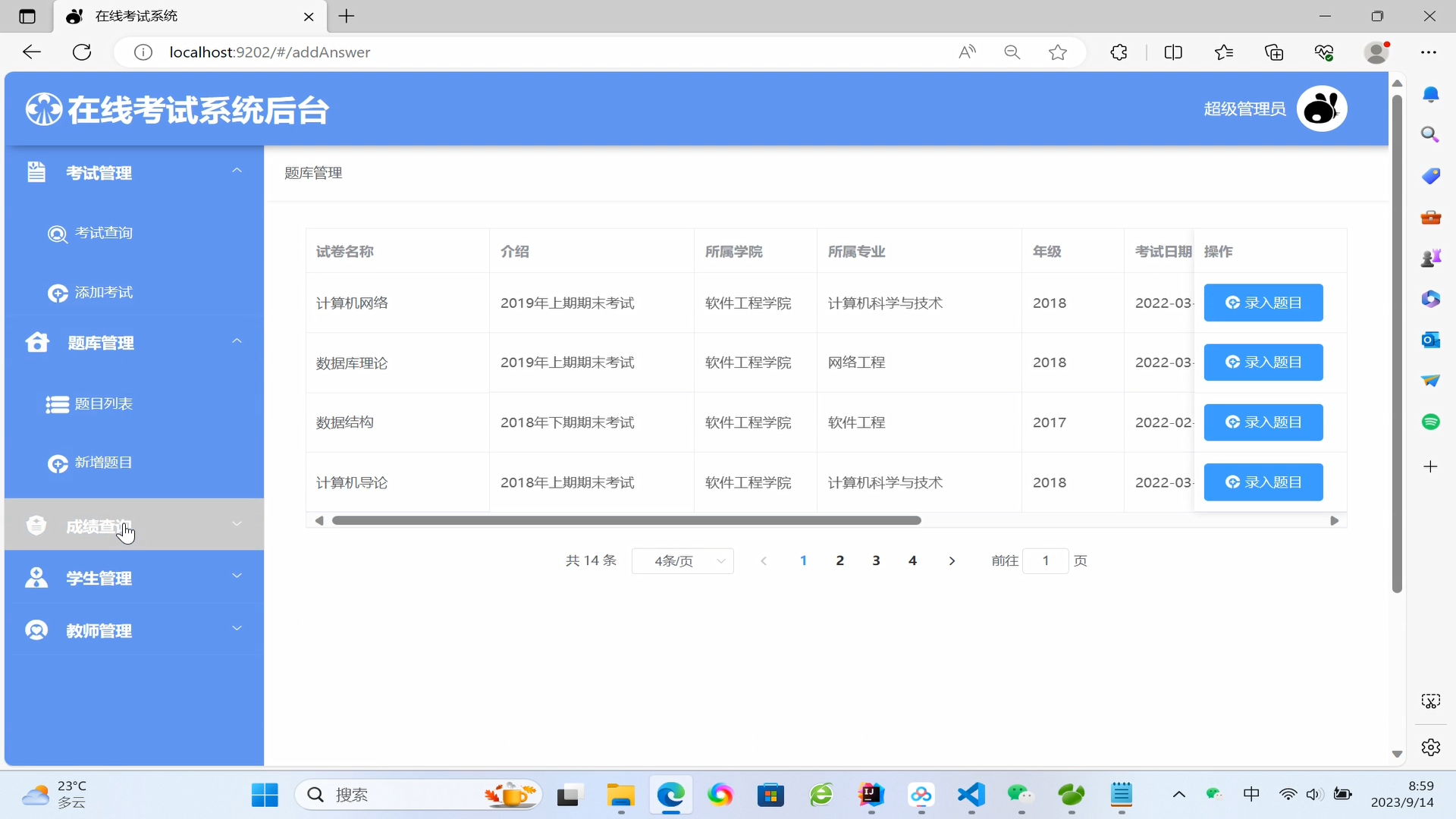This screenshot has width=1456, height=819.
Task: Click the 学生管理 person icon
Action: pos(36,578)
